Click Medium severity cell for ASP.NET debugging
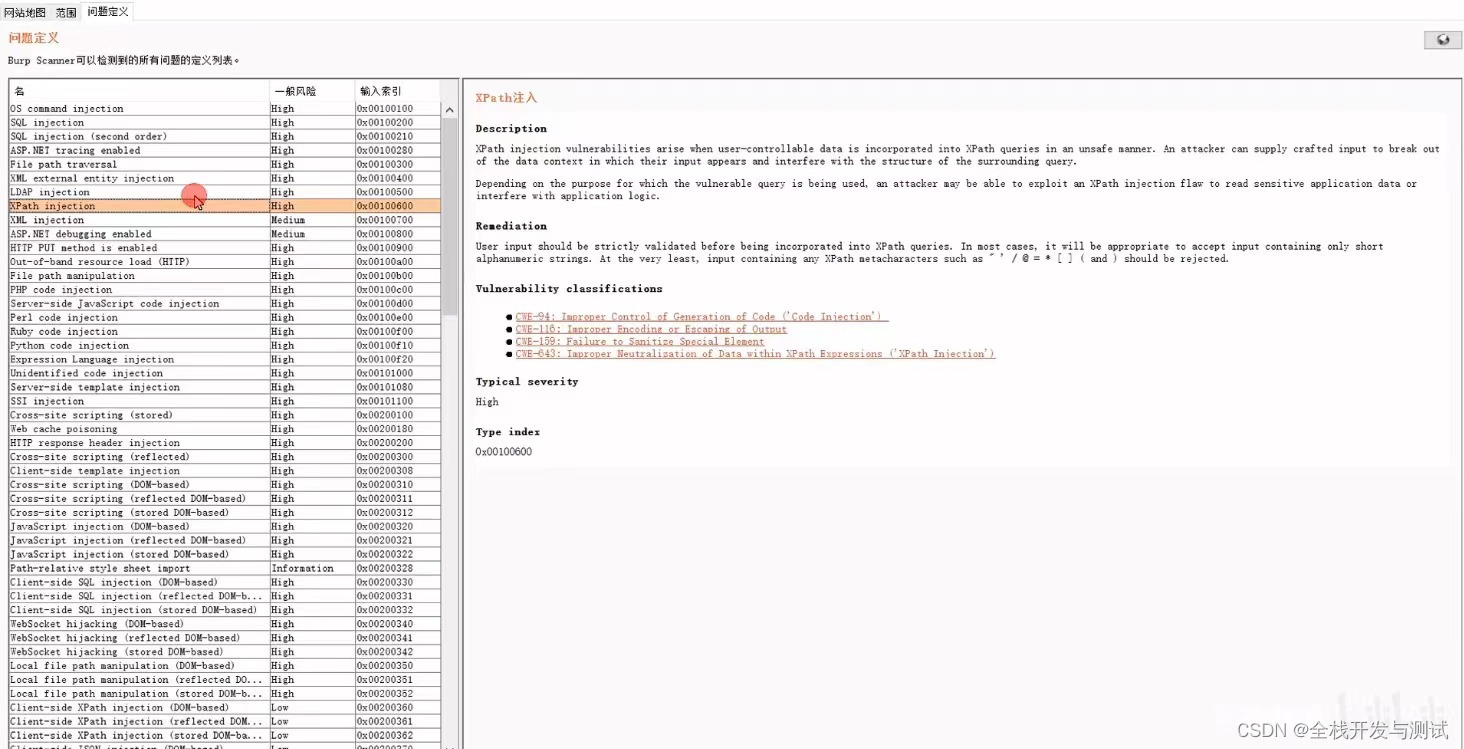Viewport: 1464px width, 749px height. click(x=312, y=234)
